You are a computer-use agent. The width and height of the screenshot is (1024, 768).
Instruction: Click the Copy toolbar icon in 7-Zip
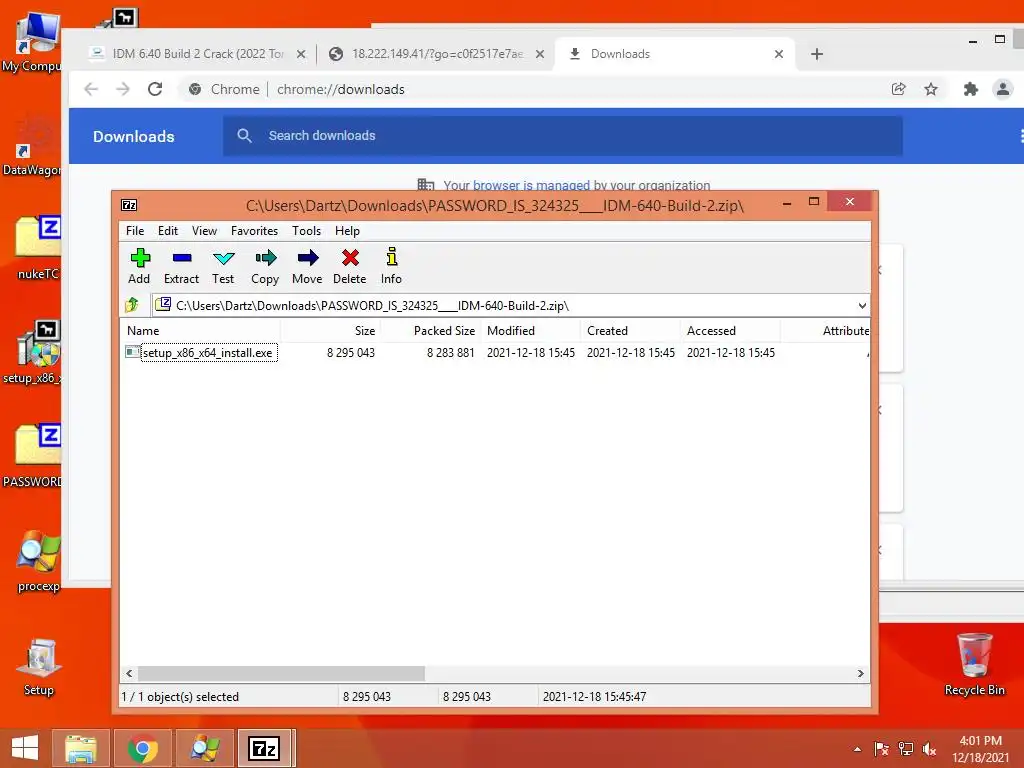[265, 266]
